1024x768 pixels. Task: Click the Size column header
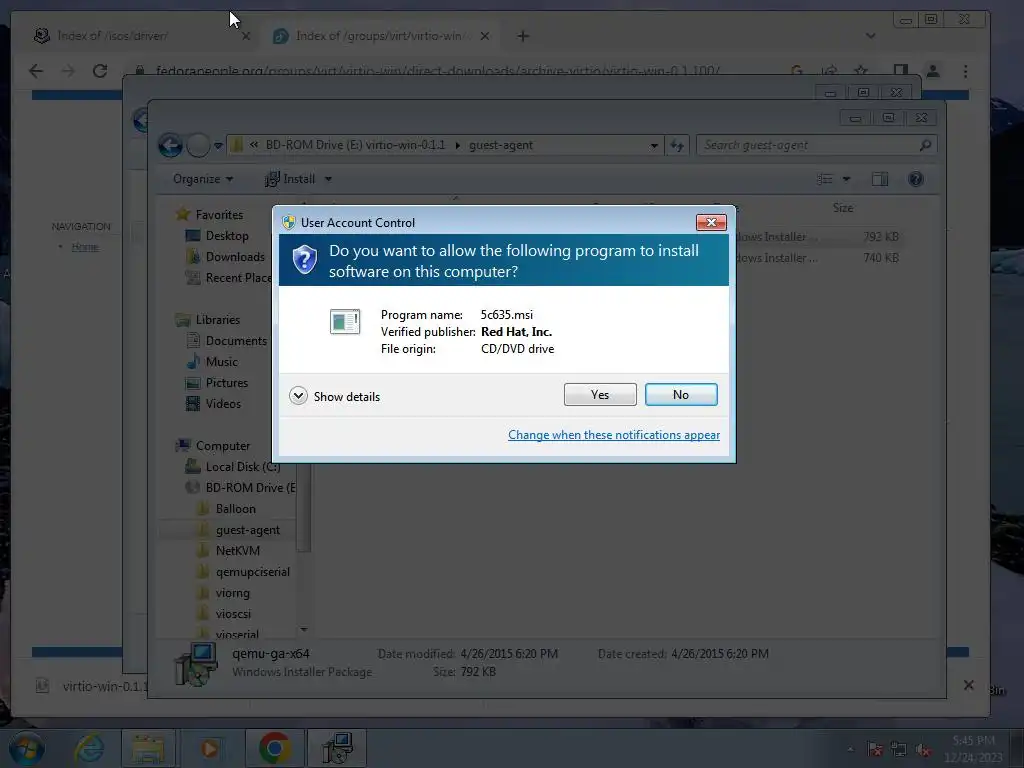[x=843, y=208]
